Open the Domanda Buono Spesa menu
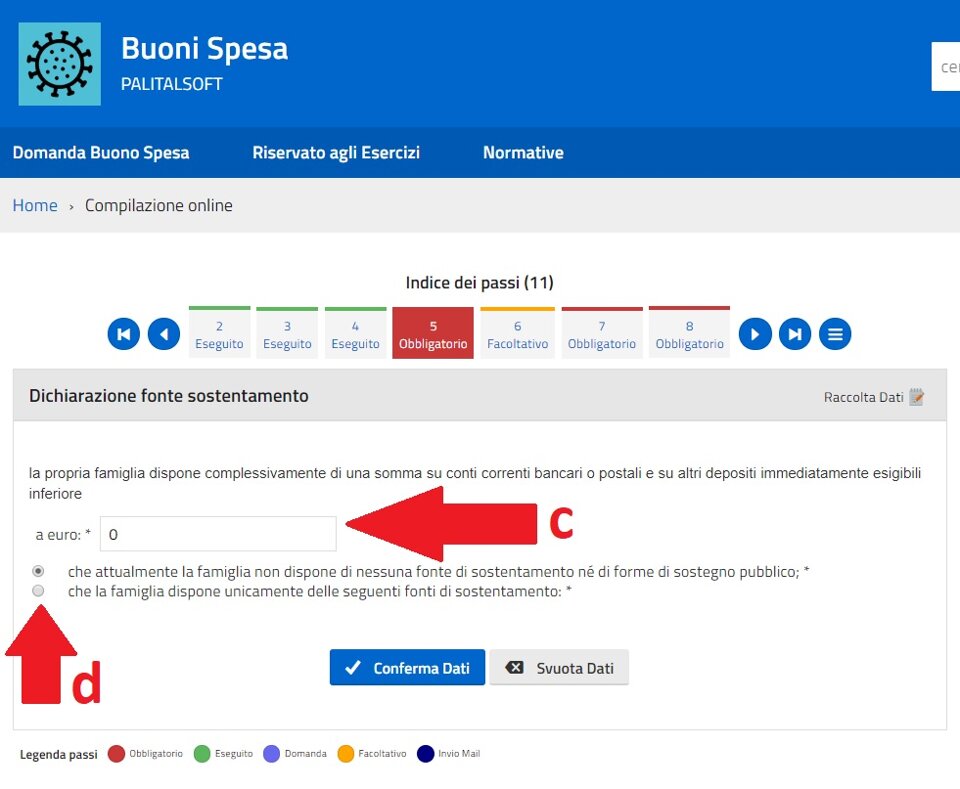Screen dimensions: 960x789 (101, 153)
